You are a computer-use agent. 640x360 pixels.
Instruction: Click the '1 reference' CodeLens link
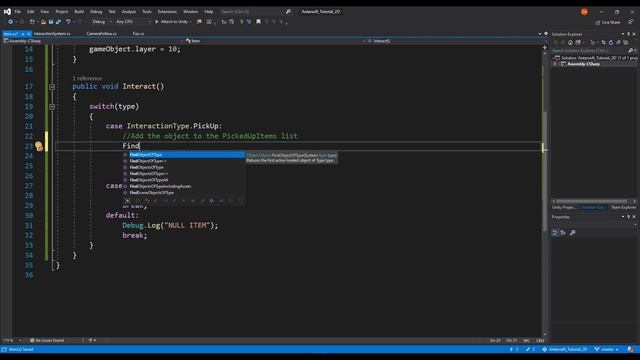(87, 78)
